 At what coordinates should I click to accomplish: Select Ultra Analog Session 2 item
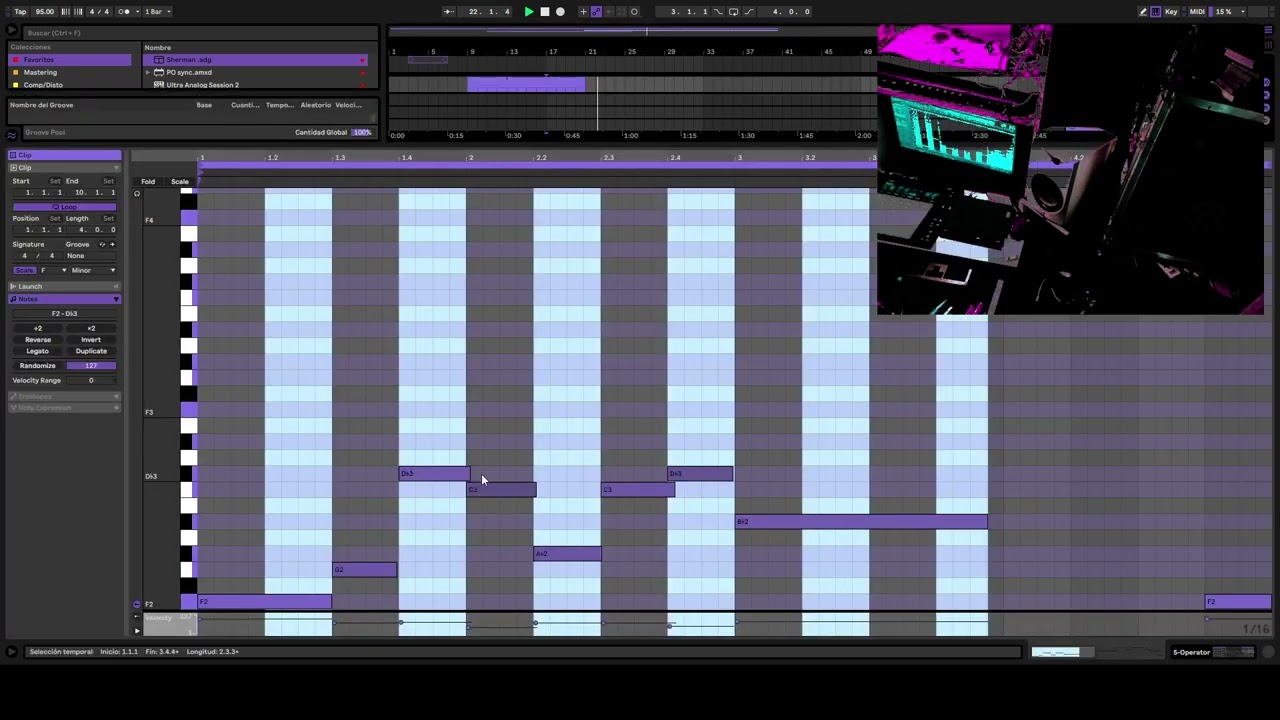tap(255, 85)
